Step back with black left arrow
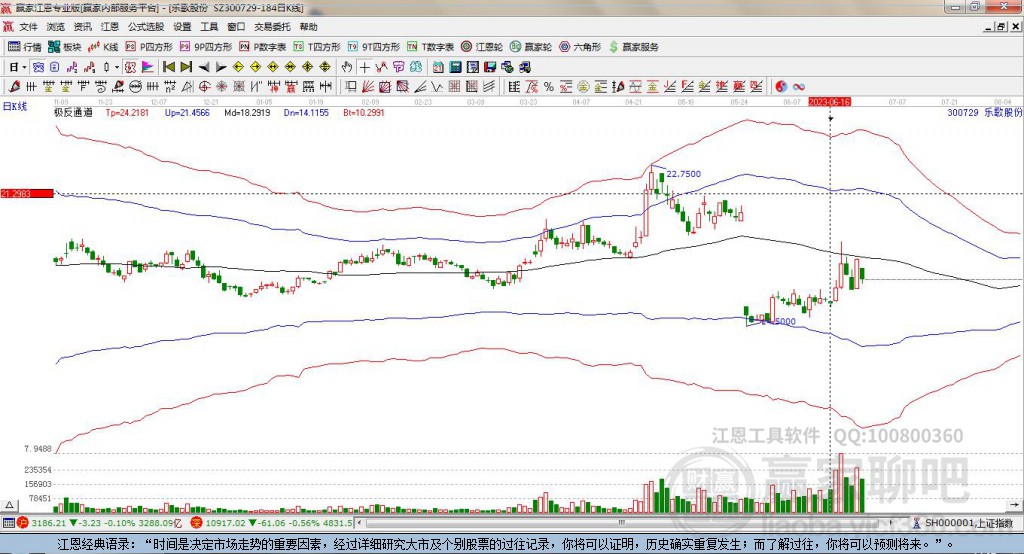 coord(204,67)
